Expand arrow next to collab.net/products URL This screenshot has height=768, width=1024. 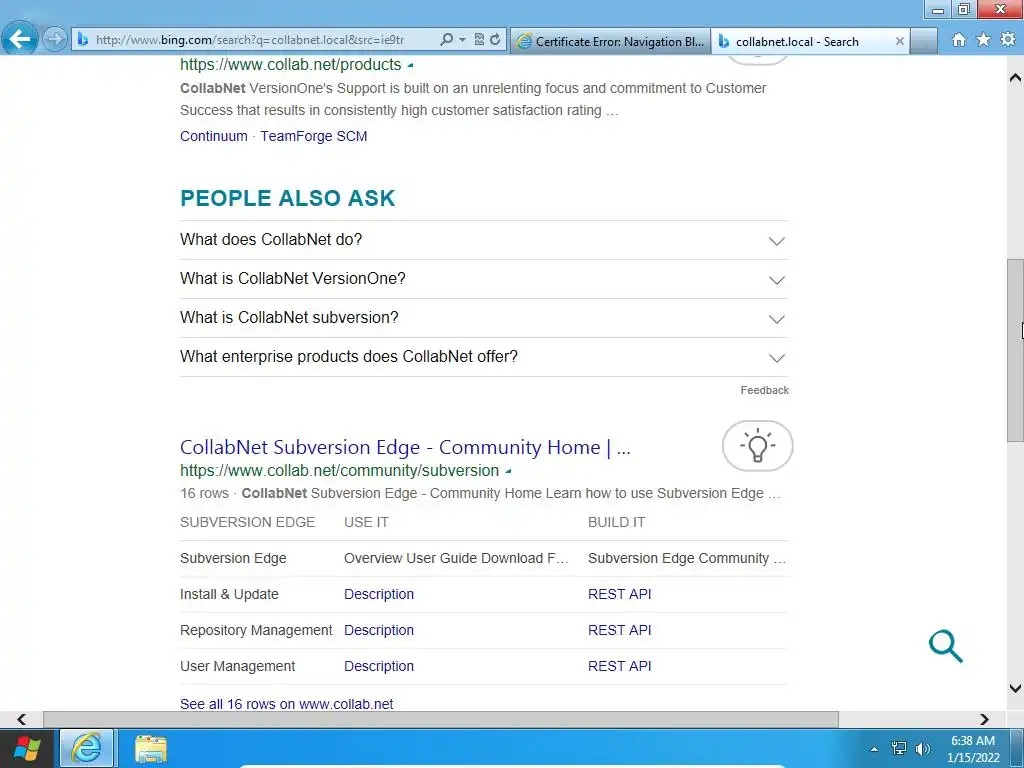click(410, 65)
